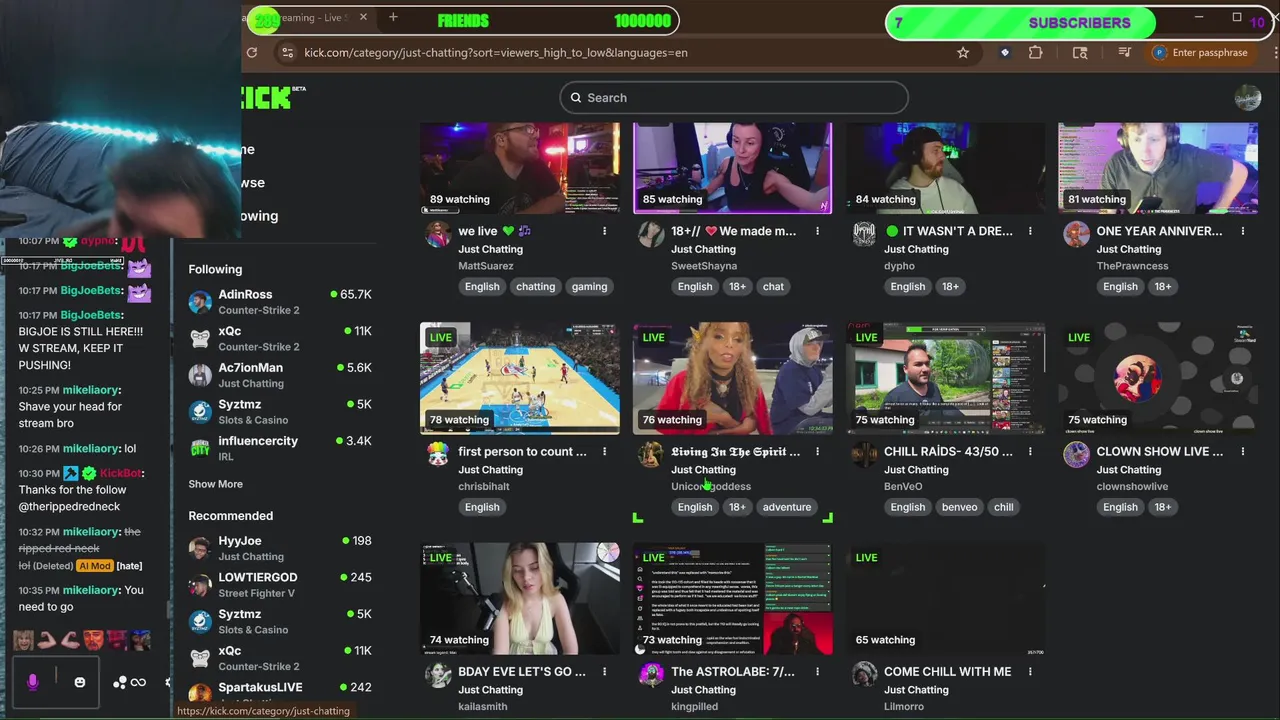Open SweetShayna channel avatar
Screen dimensions: 1280x720
point(651,235)
